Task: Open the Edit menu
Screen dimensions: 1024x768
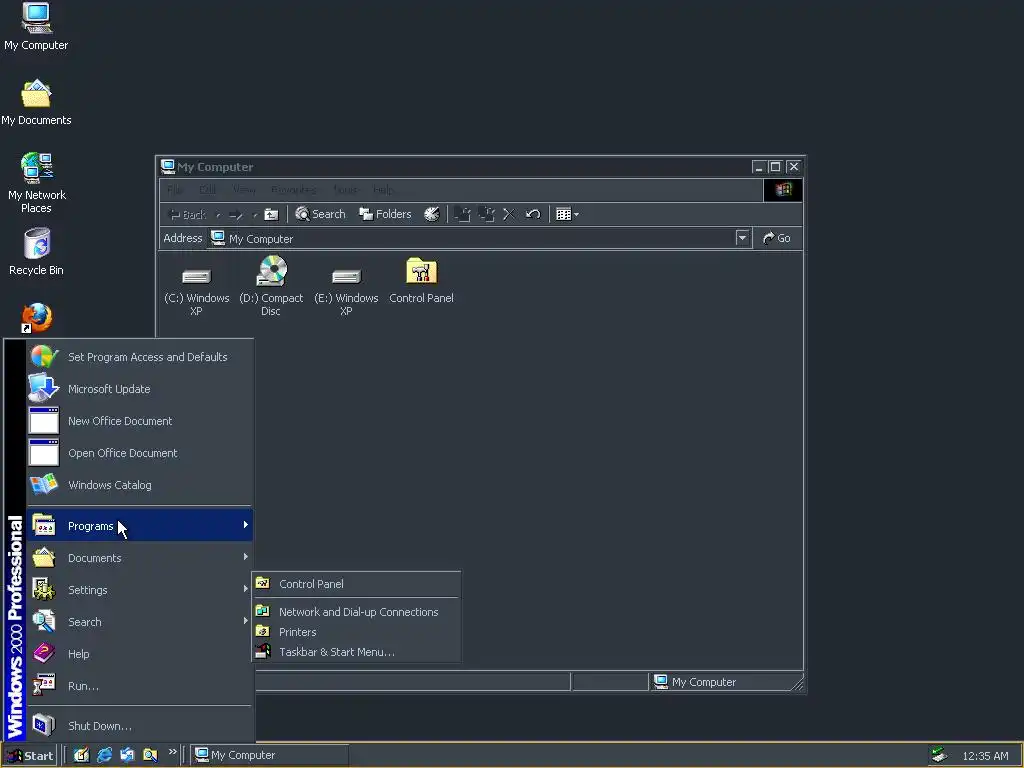Action: coord(207,190)
